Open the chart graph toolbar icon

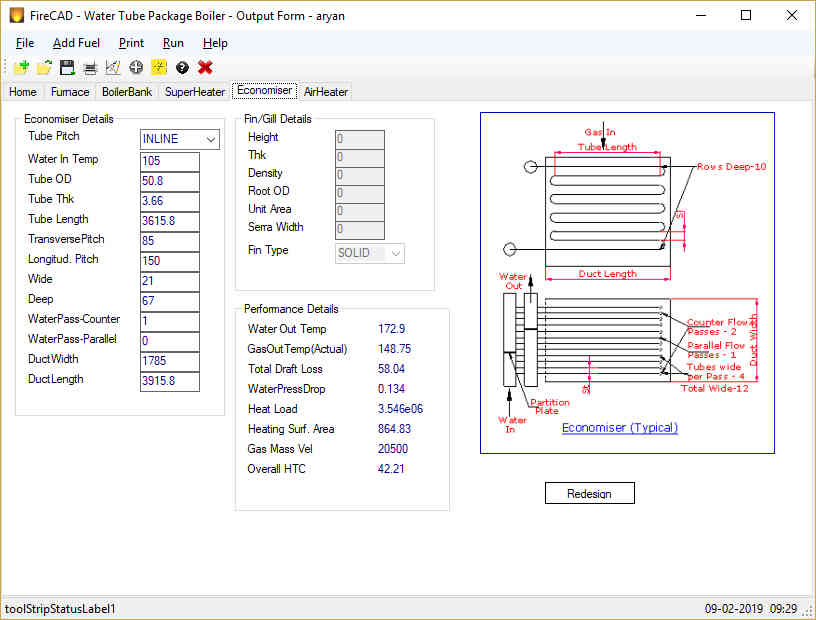coord(113,67)
